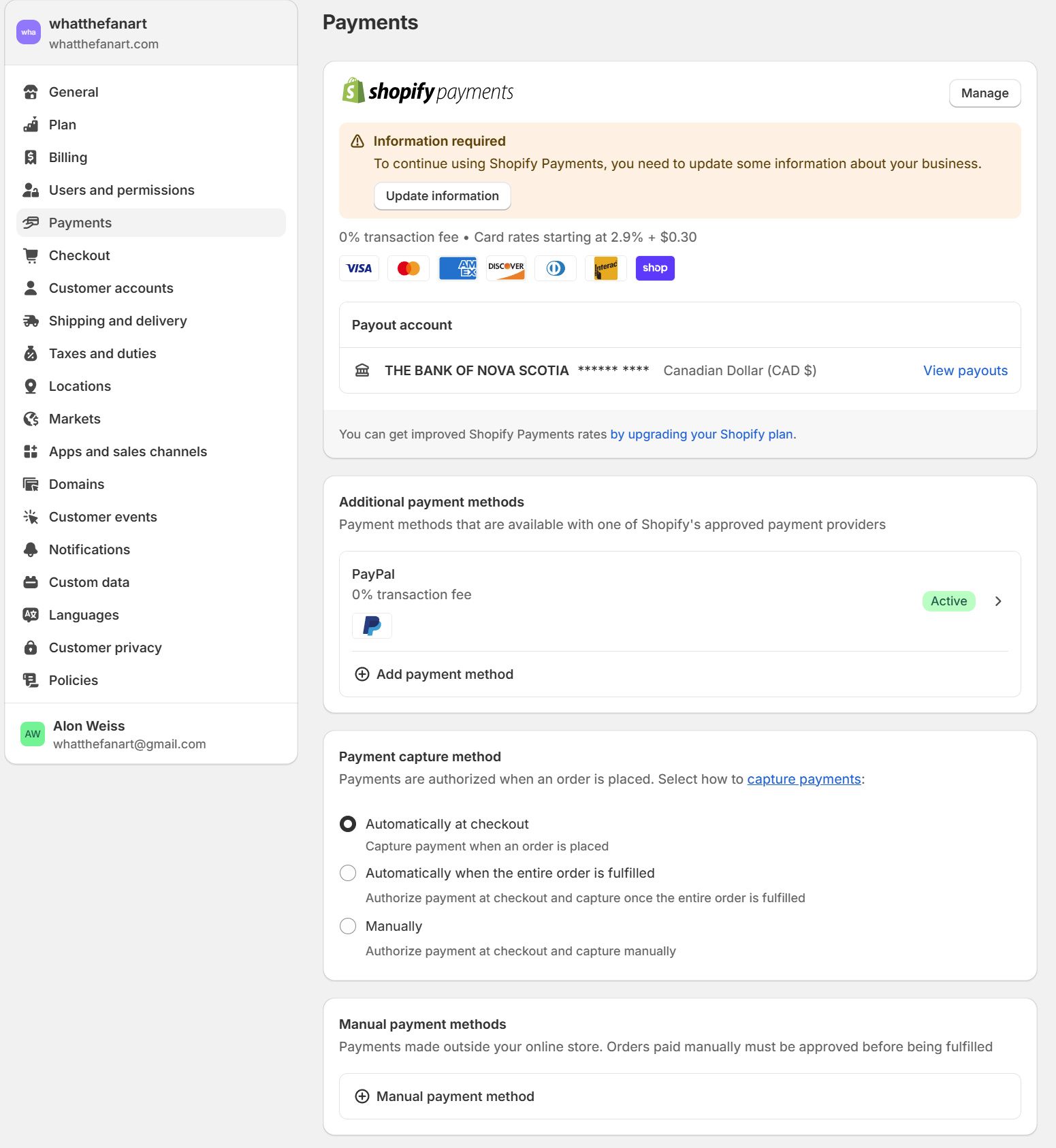Click the Shop Pay icon
This screenshot has height=1148, width=1056.
pyautogui.click(x=654, y=268)
